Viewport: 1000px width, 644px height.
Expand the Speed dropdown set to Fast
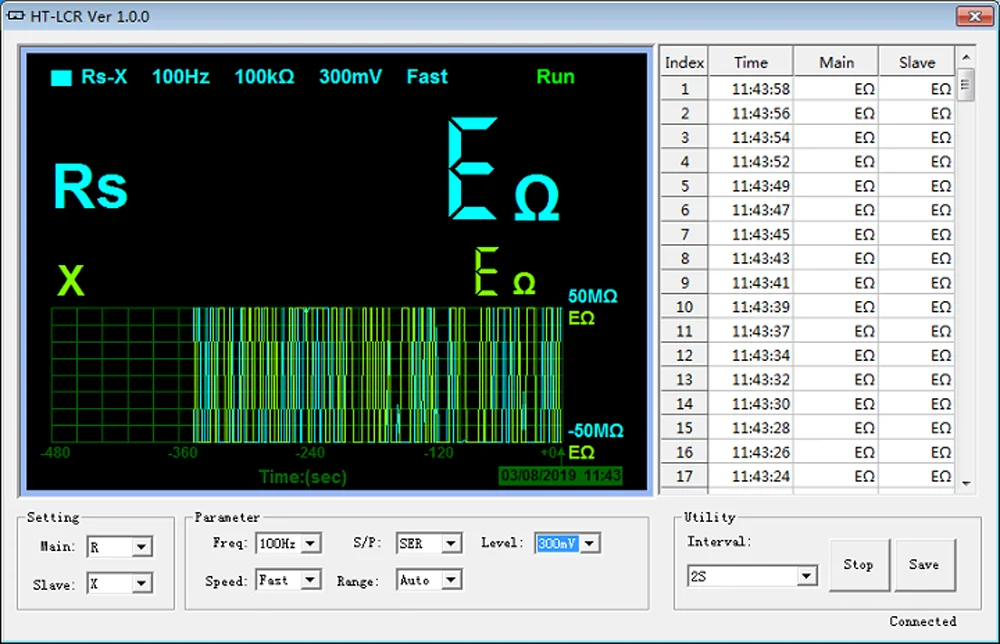pos(310,580)
